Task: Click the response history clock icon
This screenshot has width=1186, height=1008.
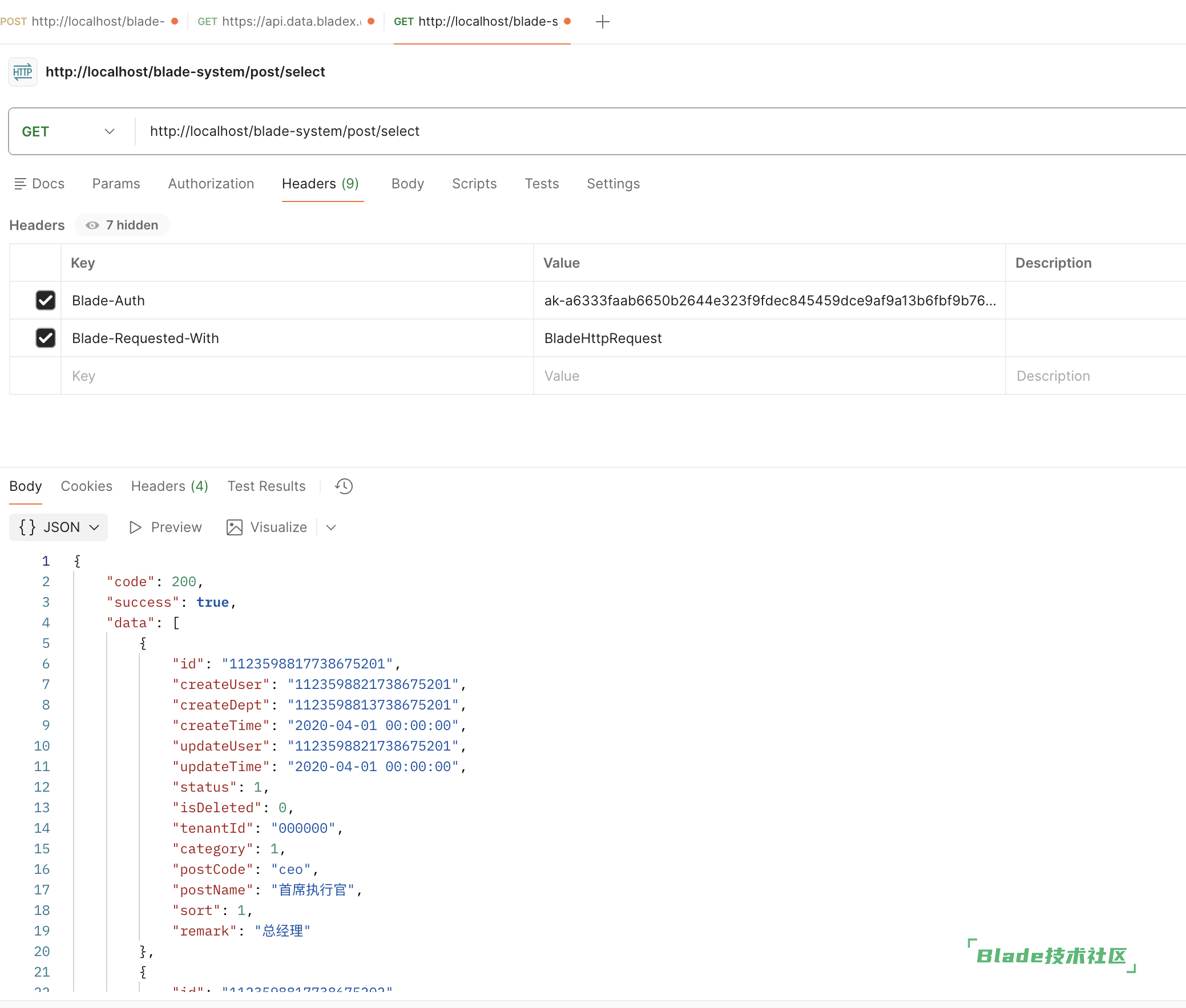Action: 344,486
